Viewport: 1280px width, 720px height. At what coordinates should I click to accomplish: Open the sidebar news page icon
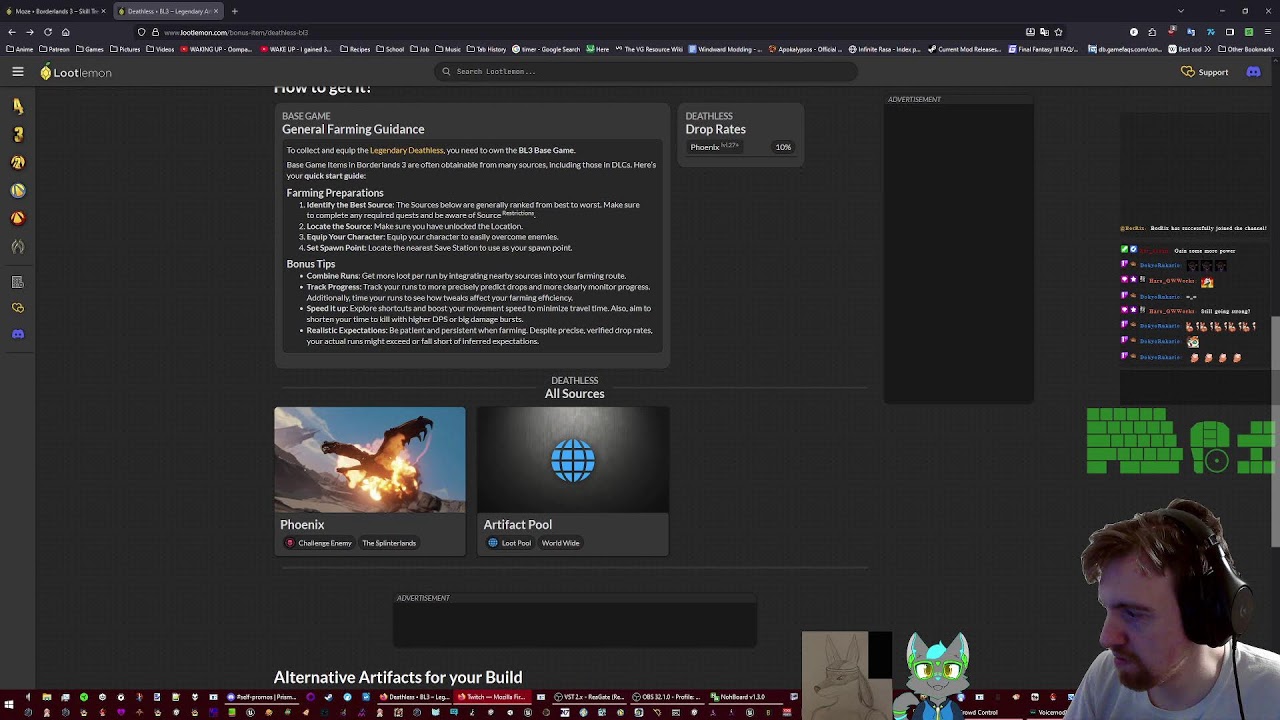point(18,282)
